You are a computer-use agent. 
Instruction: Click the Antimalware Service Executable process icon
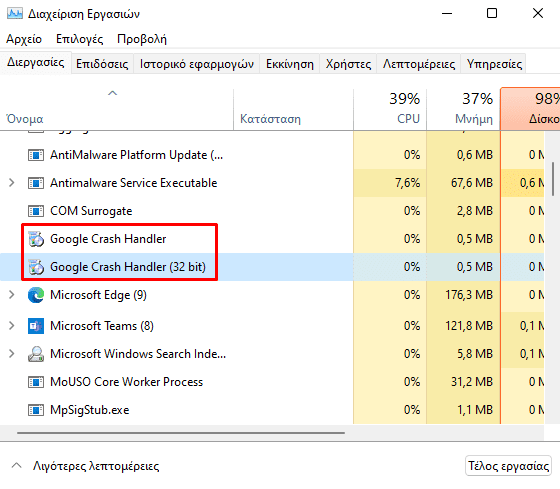click(x=36, y=183)
